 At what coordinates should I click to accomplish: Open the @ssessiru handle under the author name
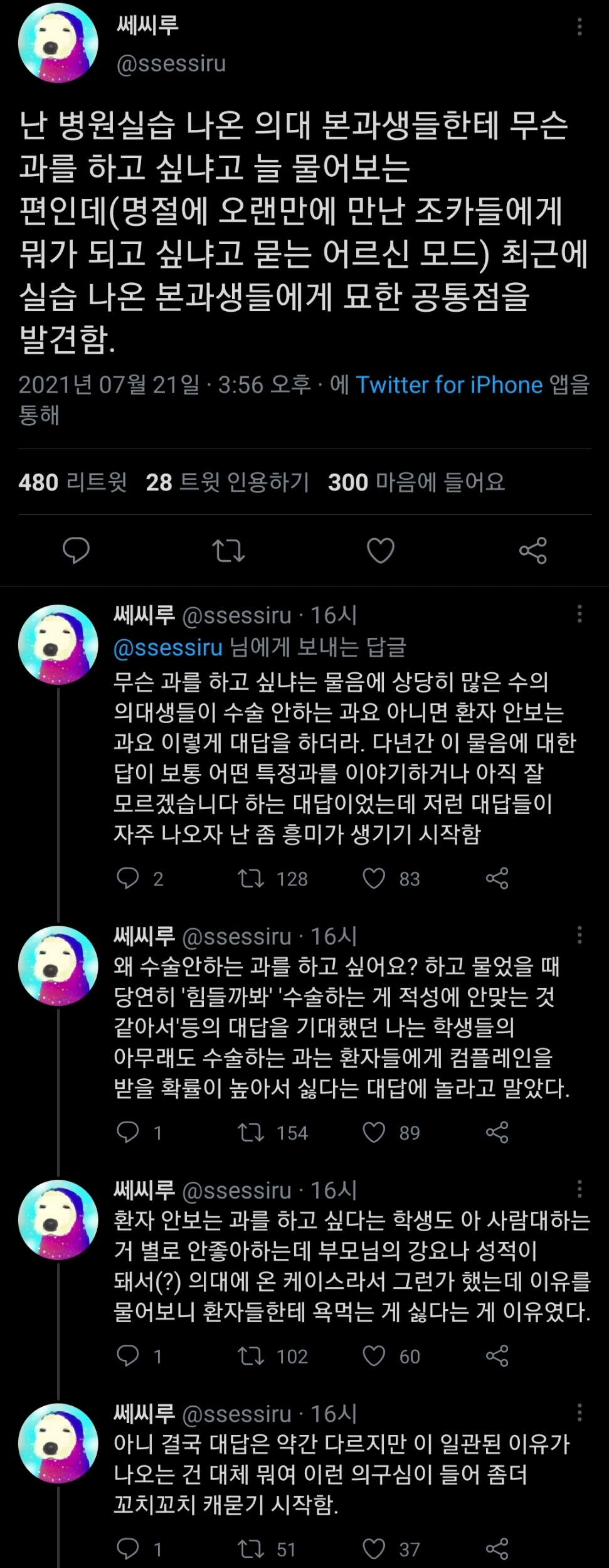[171, 64]
